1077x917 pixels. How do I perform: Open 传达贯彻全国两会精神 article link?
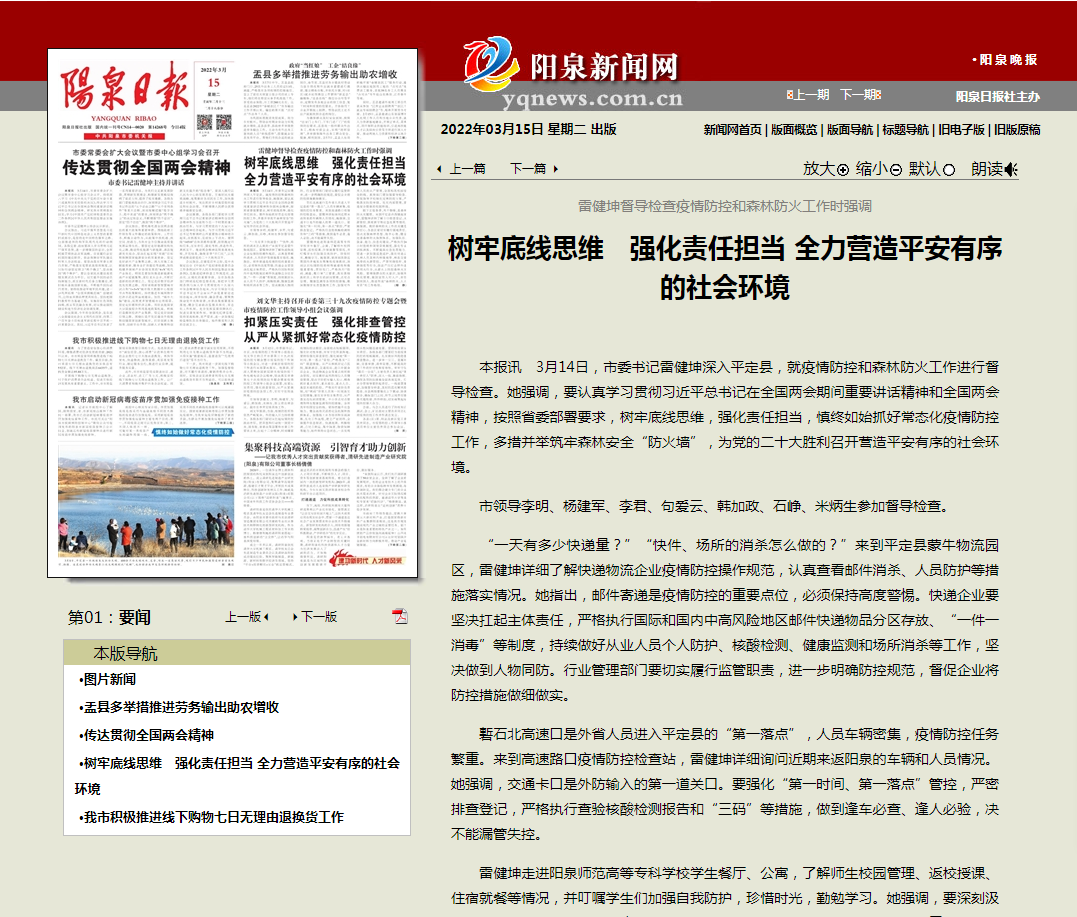(x=149, y=735)
